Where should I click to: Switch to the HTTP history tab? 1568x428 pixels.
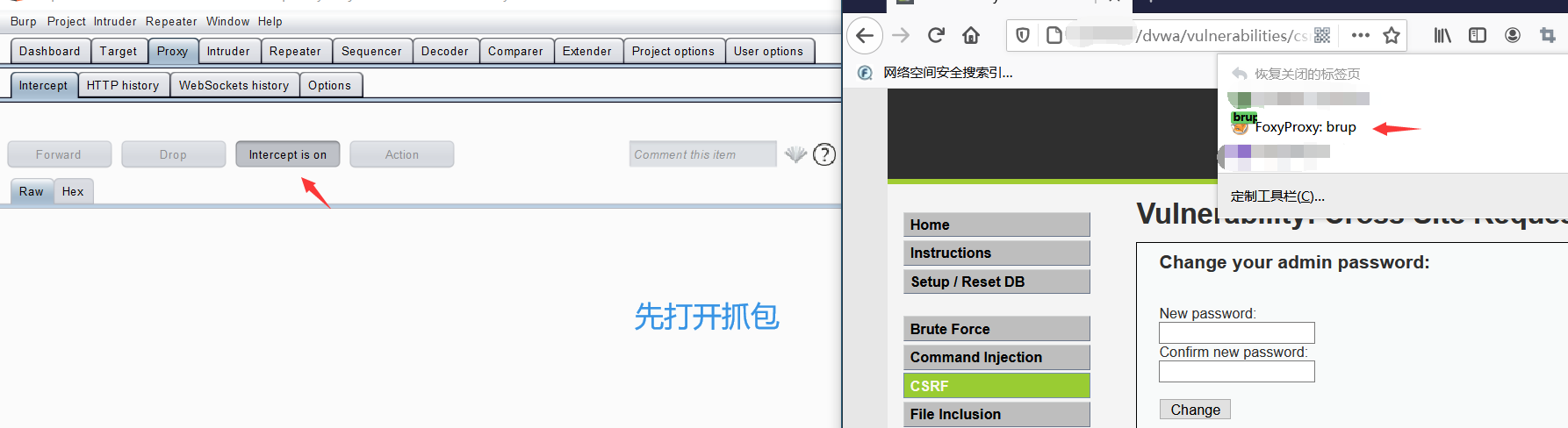(123, 85)
